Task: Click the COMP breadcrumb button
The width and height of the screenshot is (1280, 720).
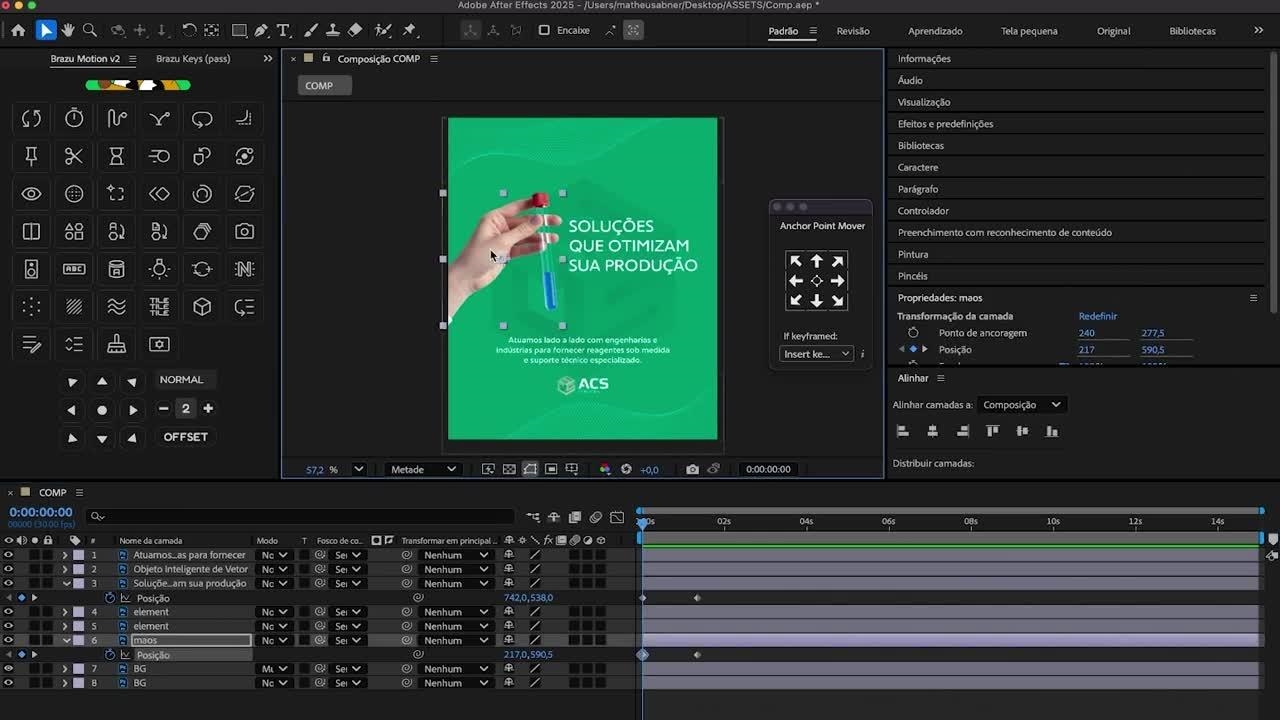Action: [319, 86]
